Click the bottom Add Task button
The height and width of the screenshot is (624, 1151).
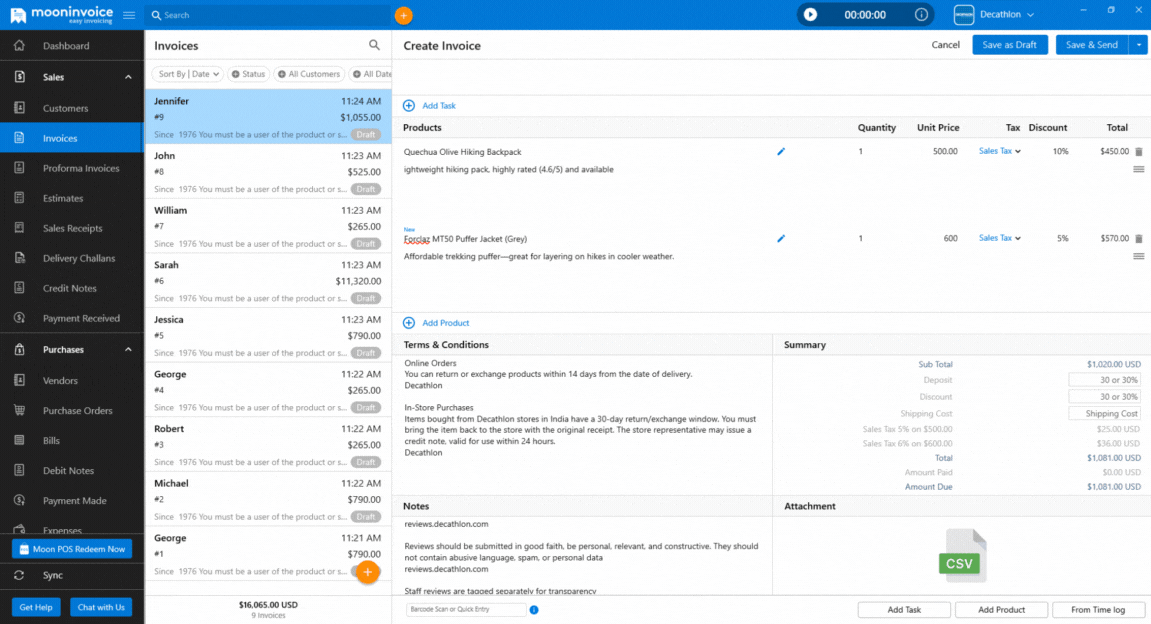pos(904,609)
